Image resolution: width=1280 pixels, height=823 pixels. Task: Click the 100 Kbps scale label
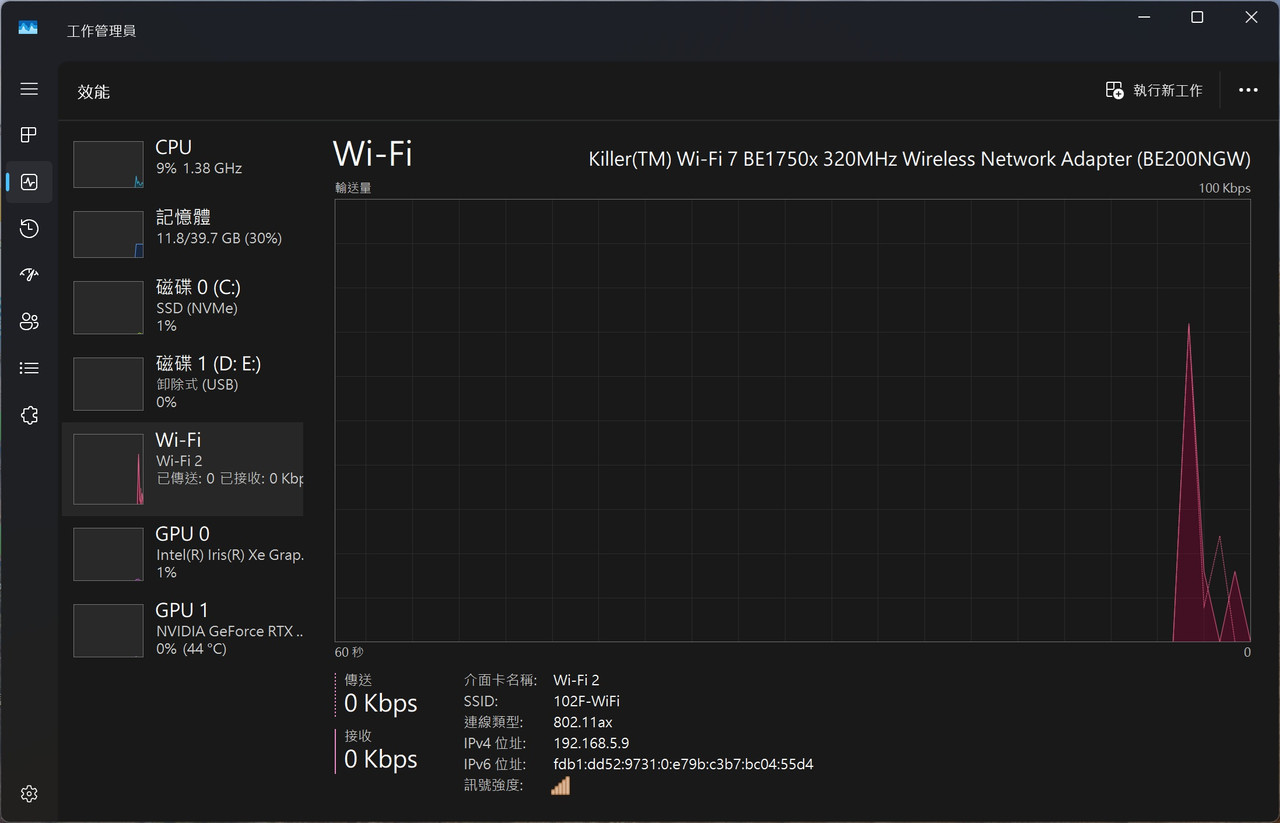[x=1224, y=188]
